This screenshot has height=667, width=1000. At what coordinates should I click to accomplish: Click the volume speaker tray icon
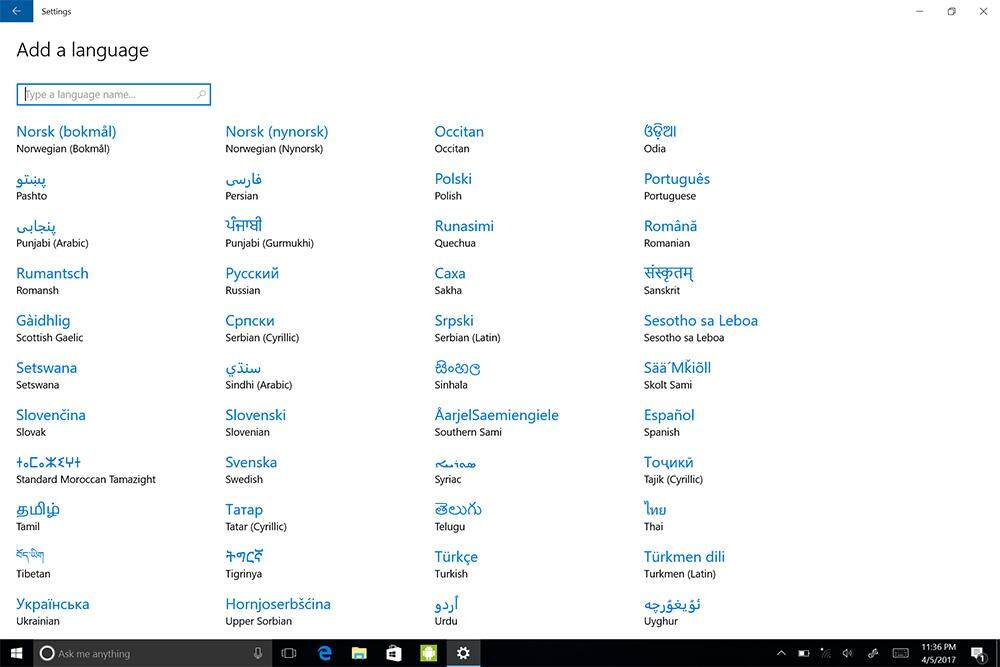[847, 653]
